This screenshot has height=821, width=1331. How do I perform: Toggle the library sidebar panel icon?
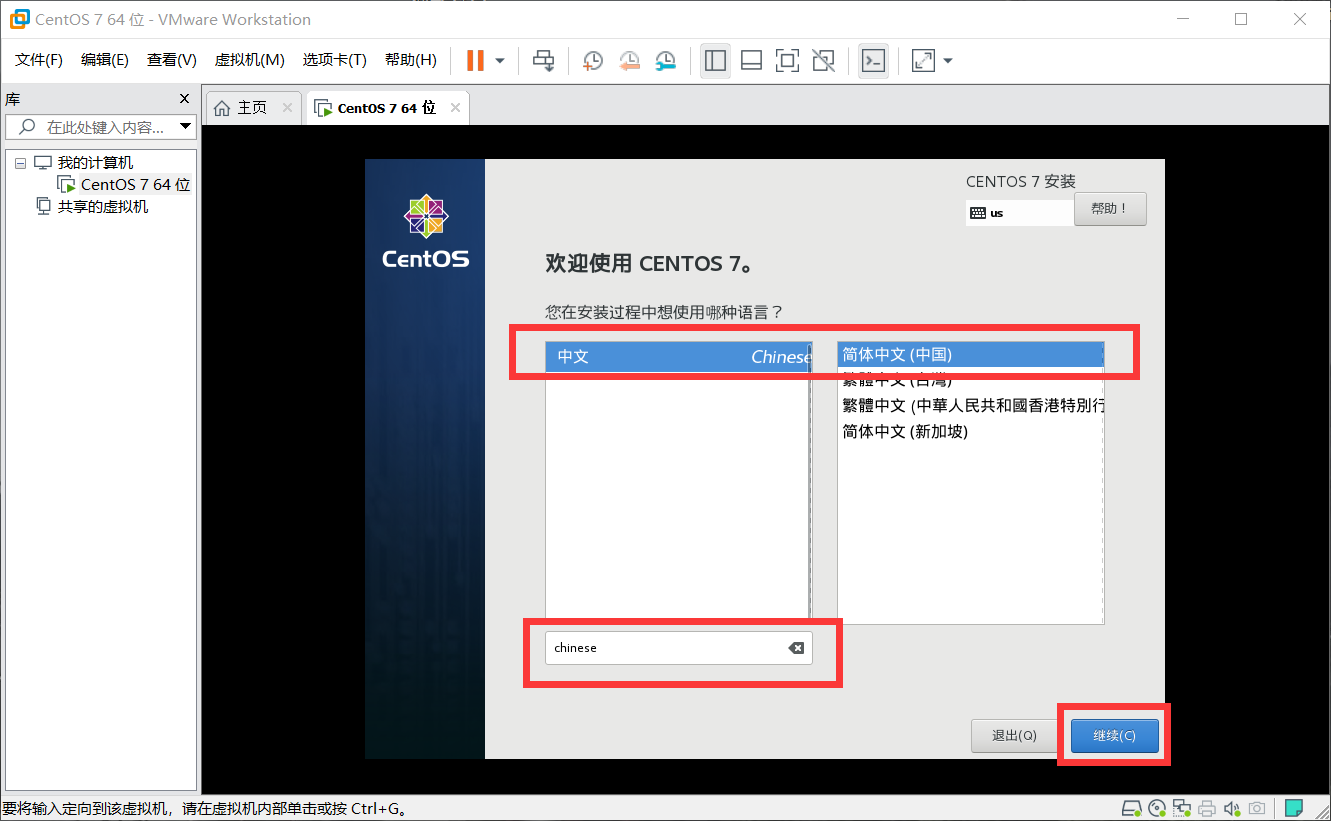[x=715, y=61]
